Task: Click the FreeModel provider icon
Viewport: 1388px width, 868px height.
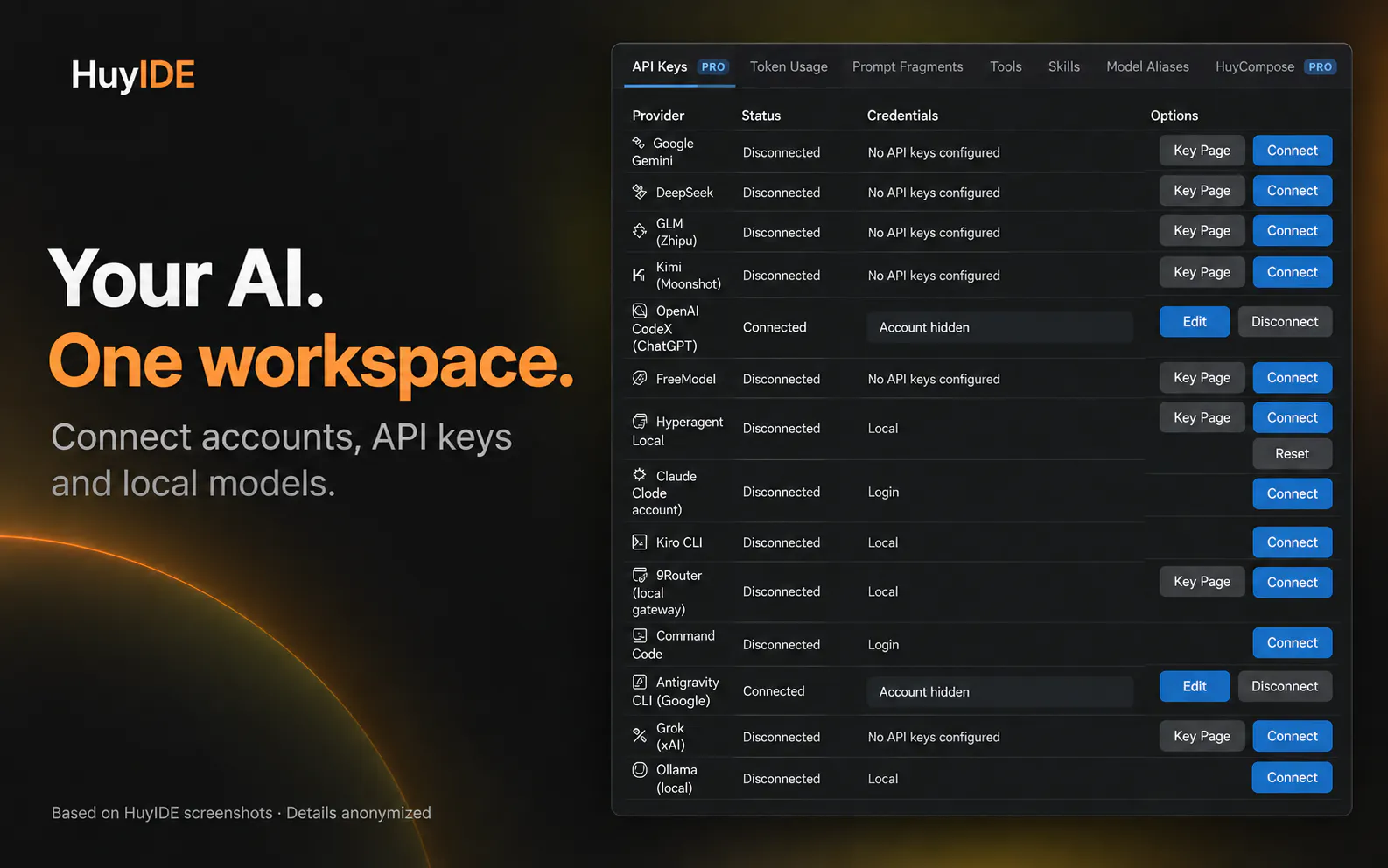Action: pos(640,378)
